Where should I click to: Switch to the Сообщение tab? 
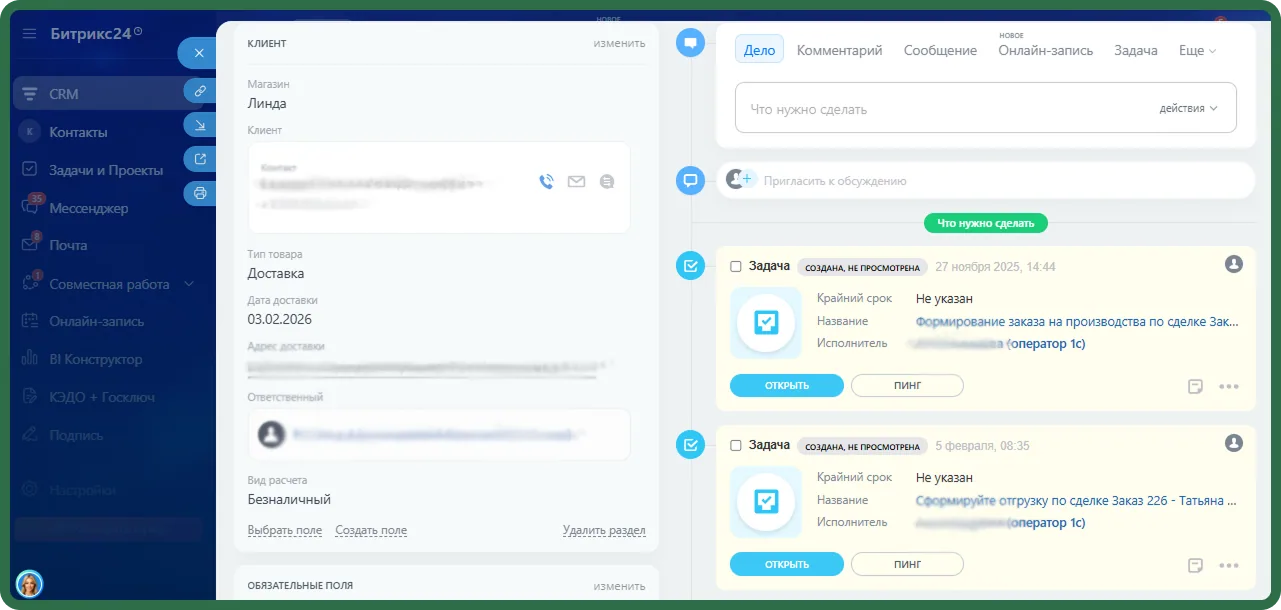940,50
